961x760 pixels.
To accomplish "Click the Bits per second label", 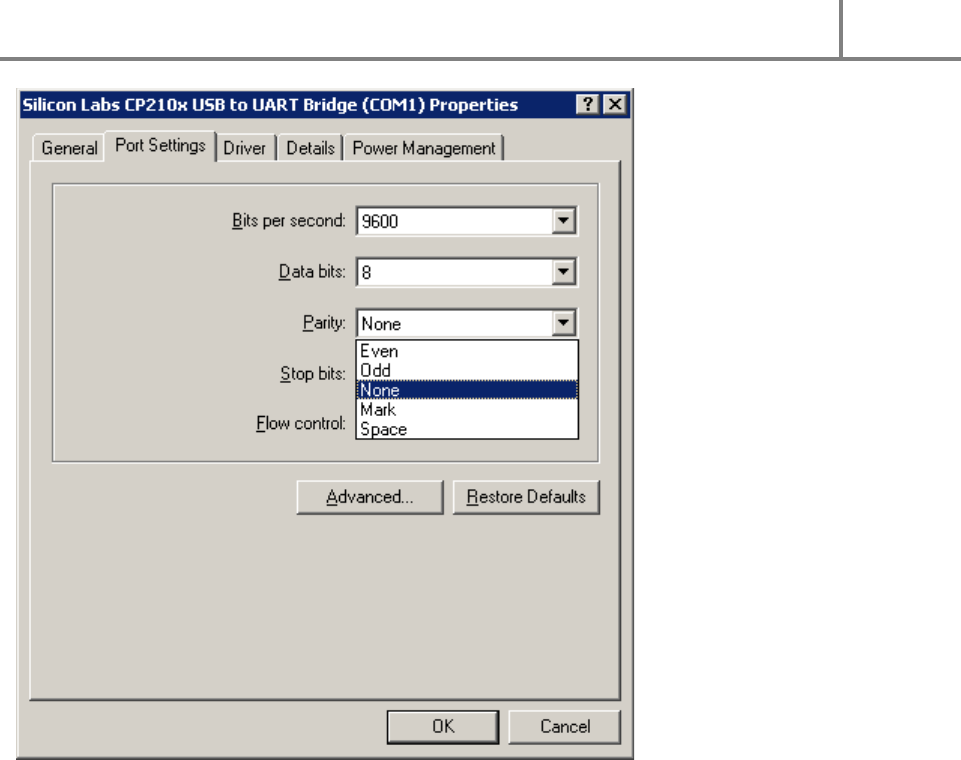I will click(x=289, y=221).
